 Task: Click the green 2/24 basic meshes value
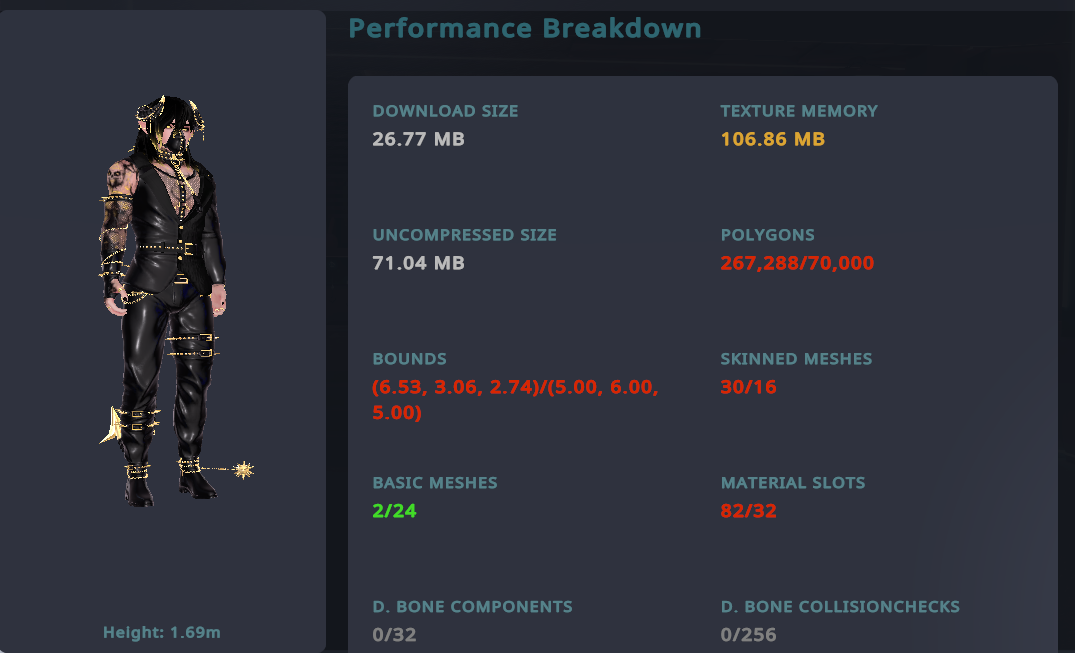(x=394, y=511)
